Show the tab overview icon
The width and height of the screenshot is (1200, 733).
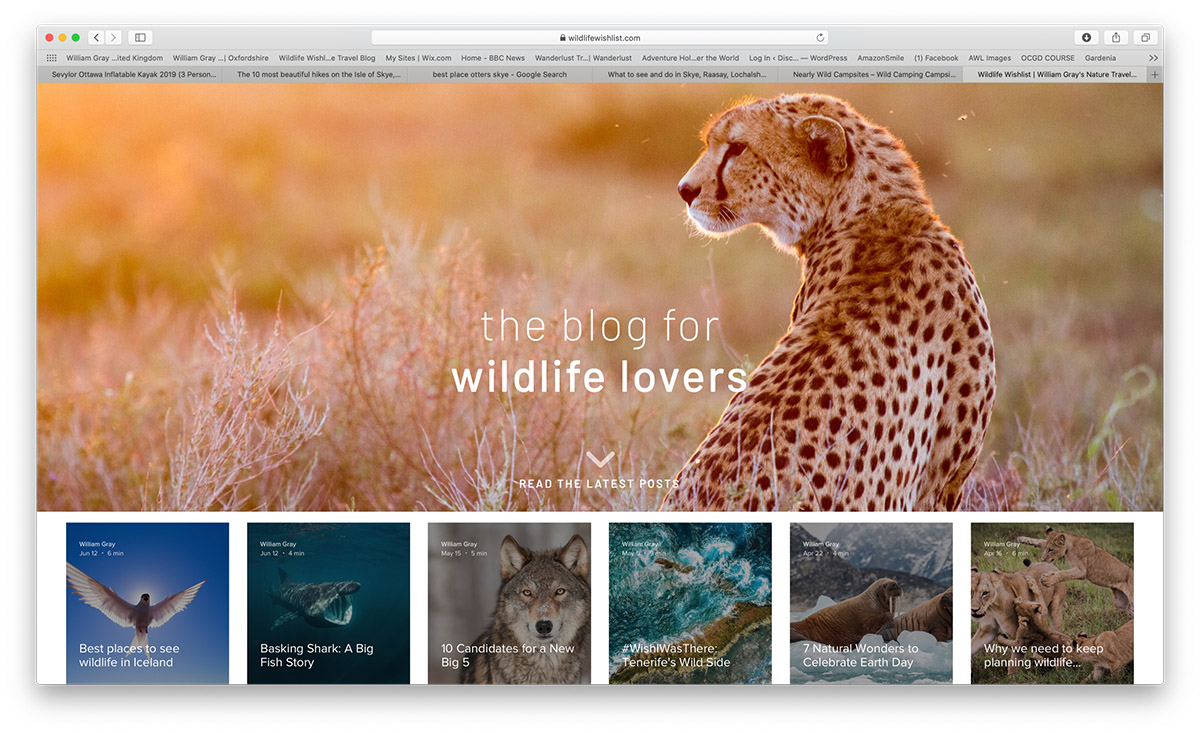coord(1146,38)
